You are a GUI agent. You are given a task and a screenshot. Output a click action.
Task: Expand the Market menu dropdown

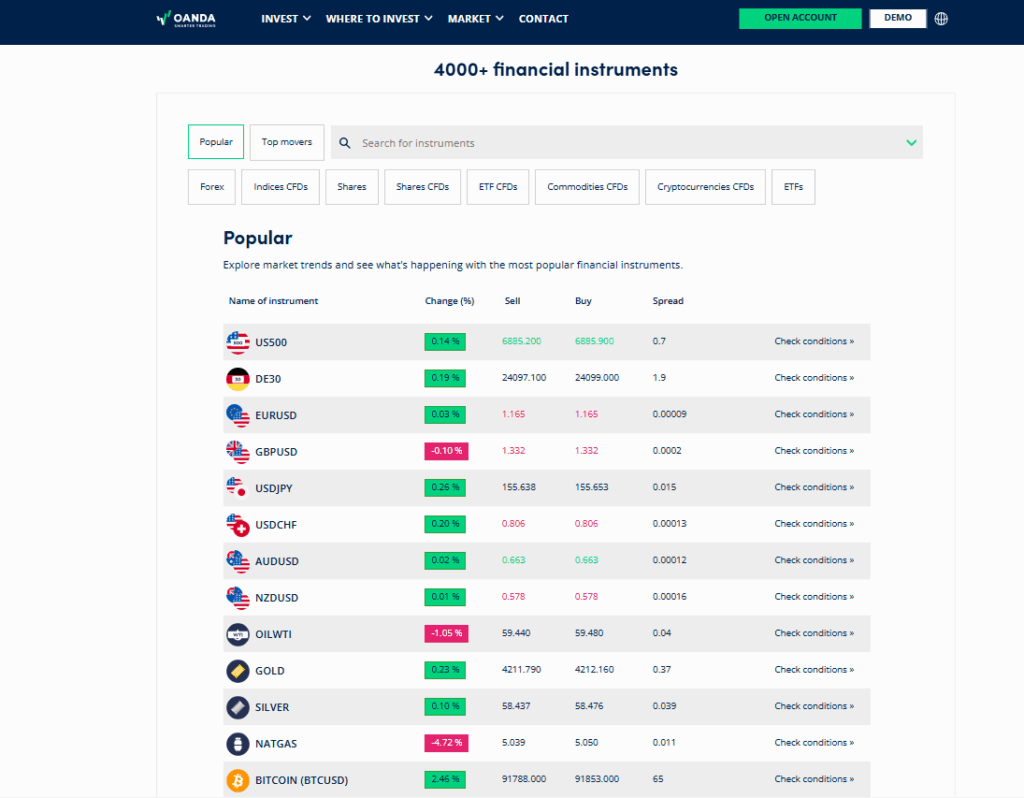tap(475, 19)
